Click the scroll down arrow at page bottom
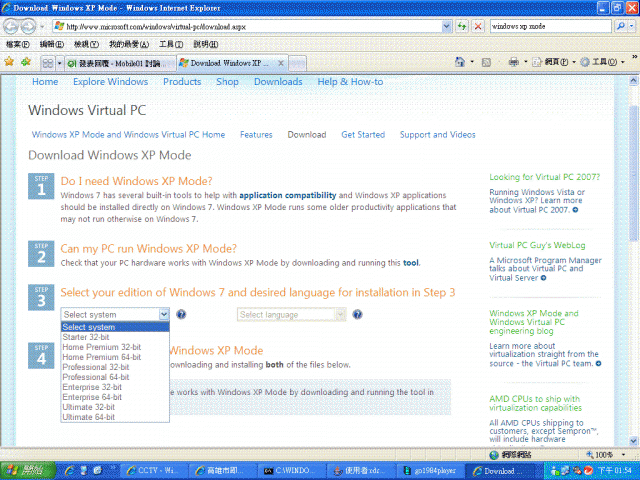The image size is (640, 480). (633, 441)
